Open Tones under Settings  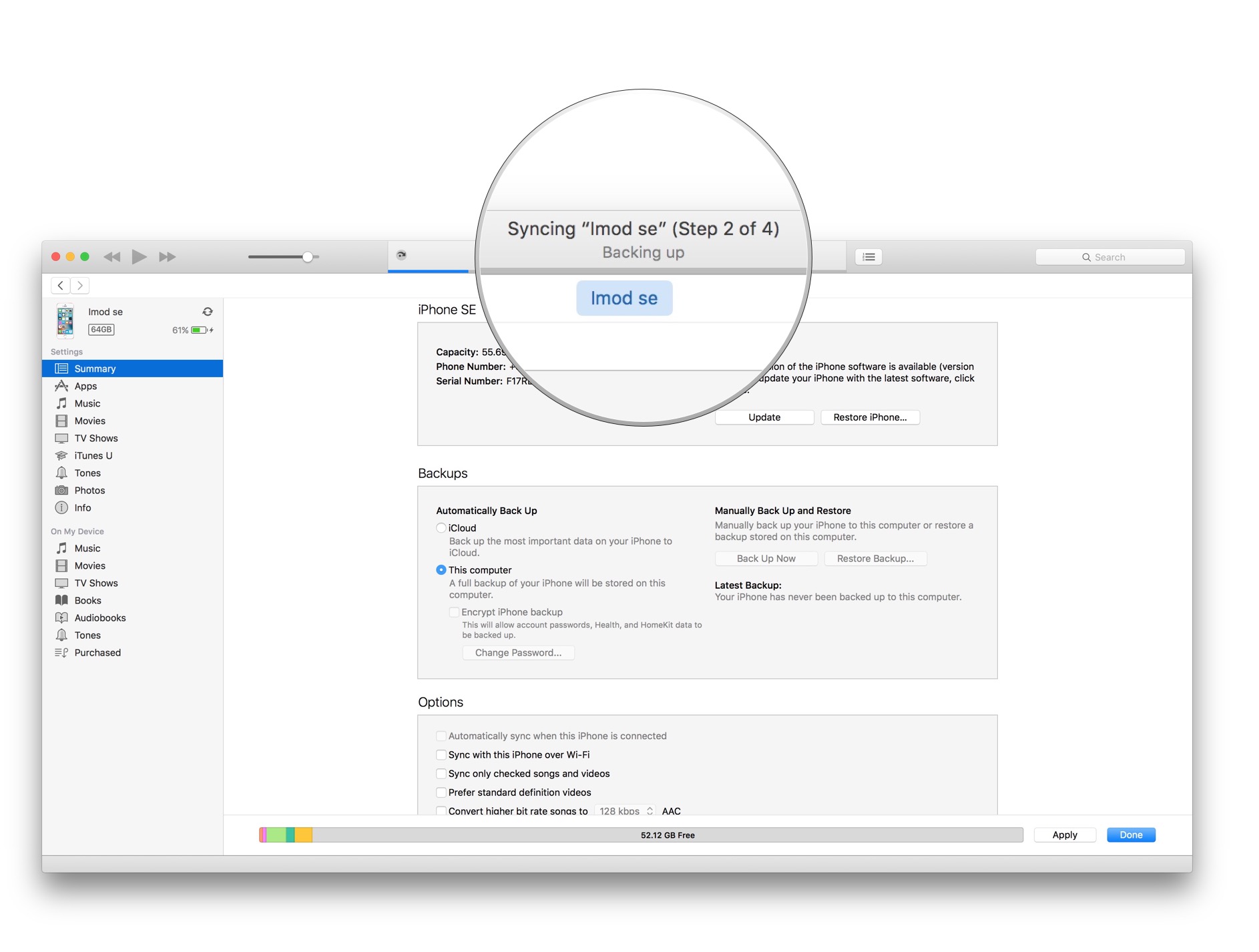pyautogui.click(x=132, y=473)
